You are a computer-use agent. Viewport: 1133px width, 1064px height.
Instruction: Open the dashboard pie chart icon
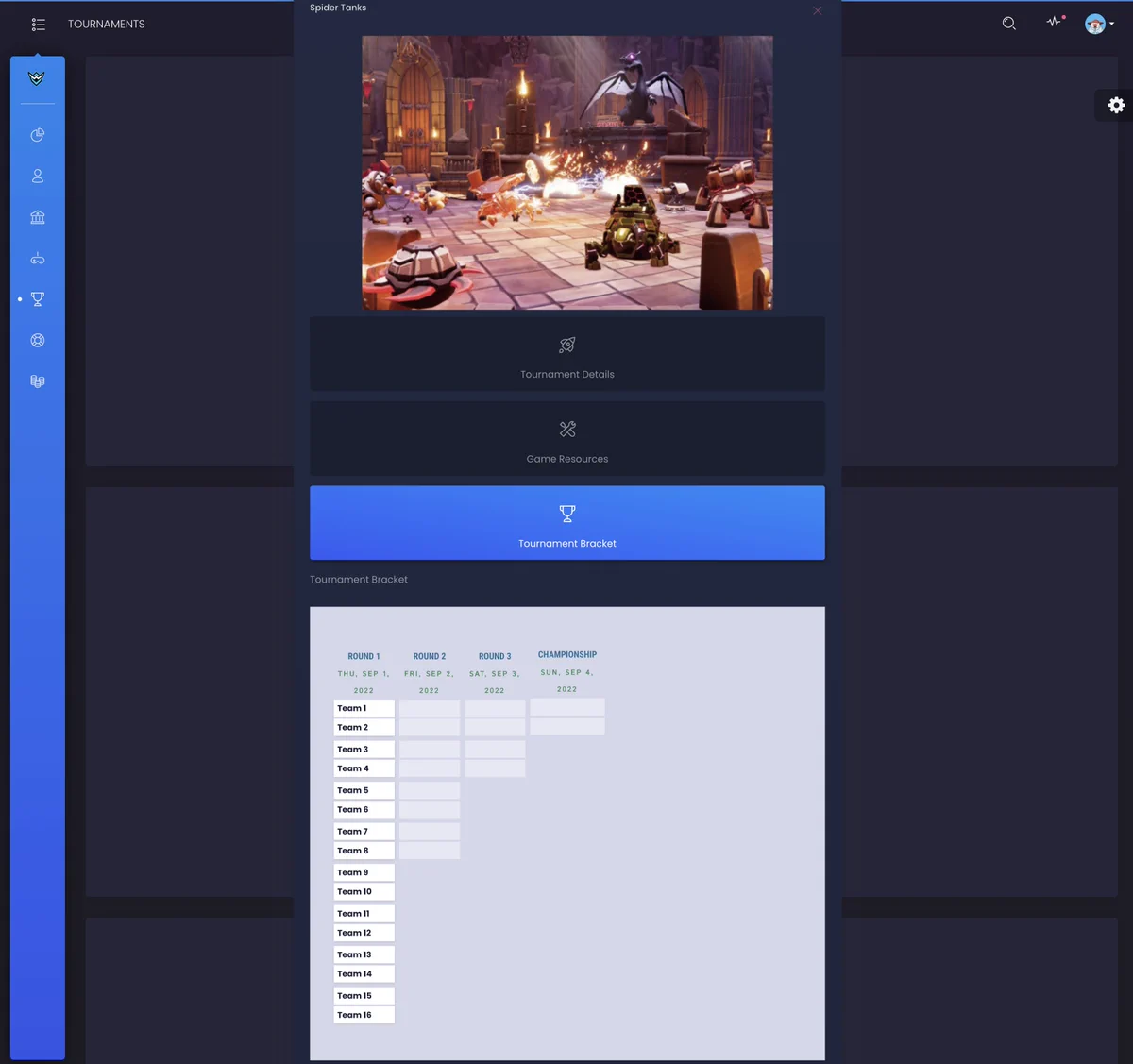click(x=38, y=135)
